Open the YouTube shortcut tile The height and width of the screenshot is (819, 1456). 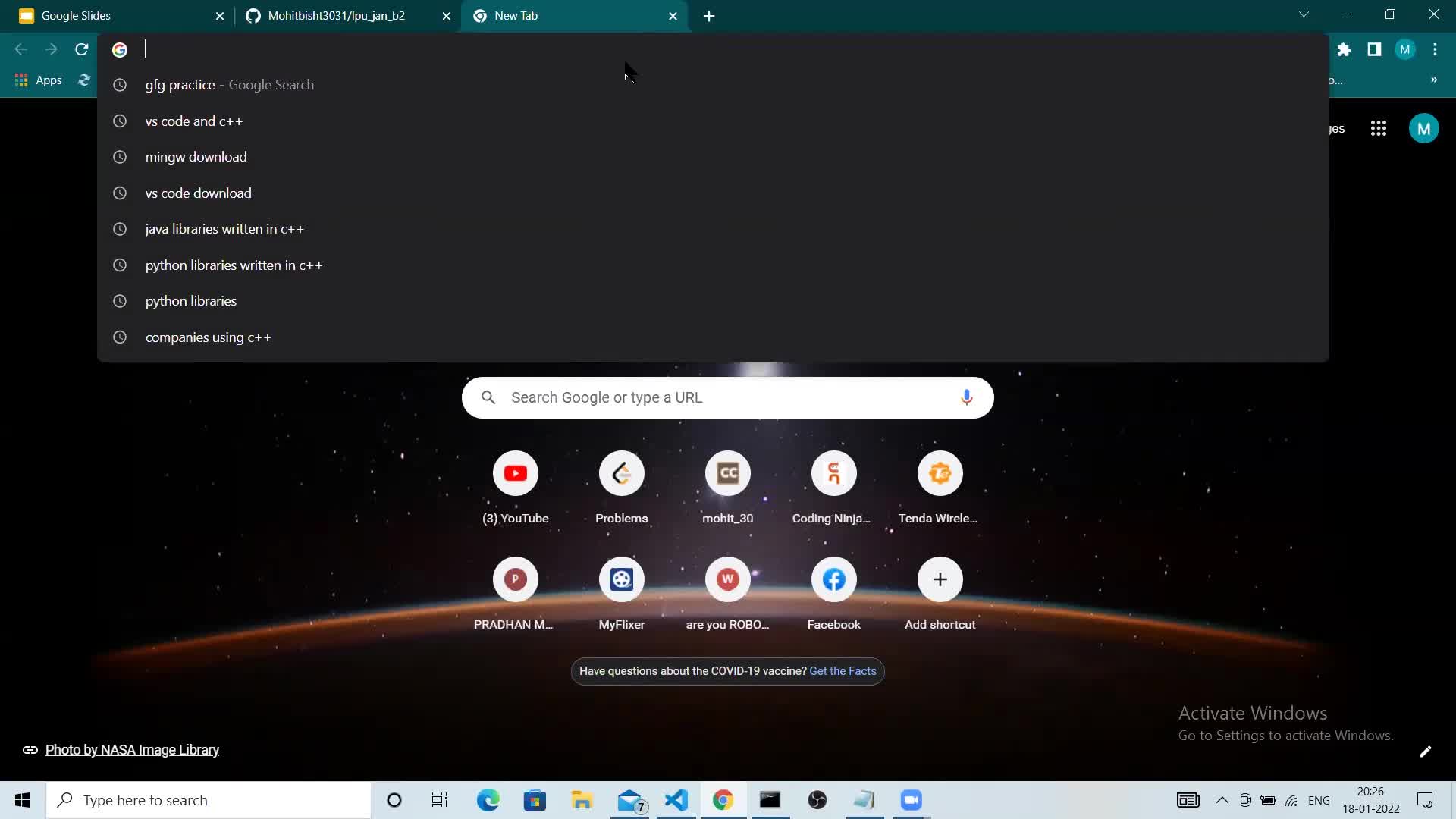[x=516, y=474]
